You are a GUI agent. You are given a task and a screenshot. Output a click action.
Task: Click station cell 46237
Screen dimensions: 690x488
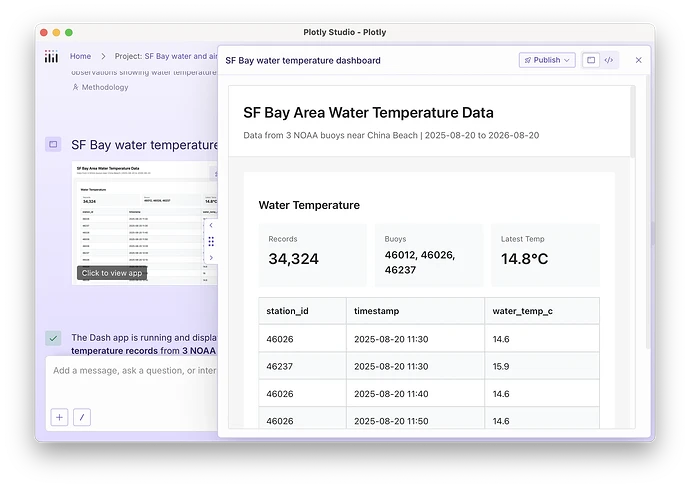[303, 366]
